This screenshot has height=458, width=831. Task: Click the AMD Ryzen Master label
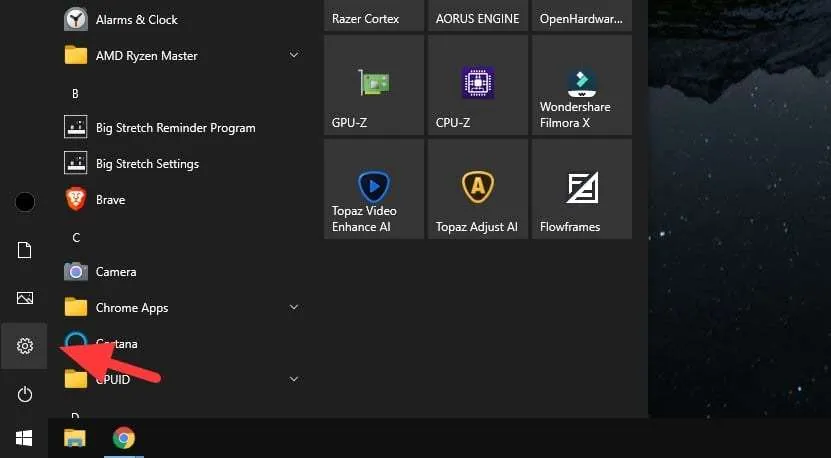click(147, 56)
